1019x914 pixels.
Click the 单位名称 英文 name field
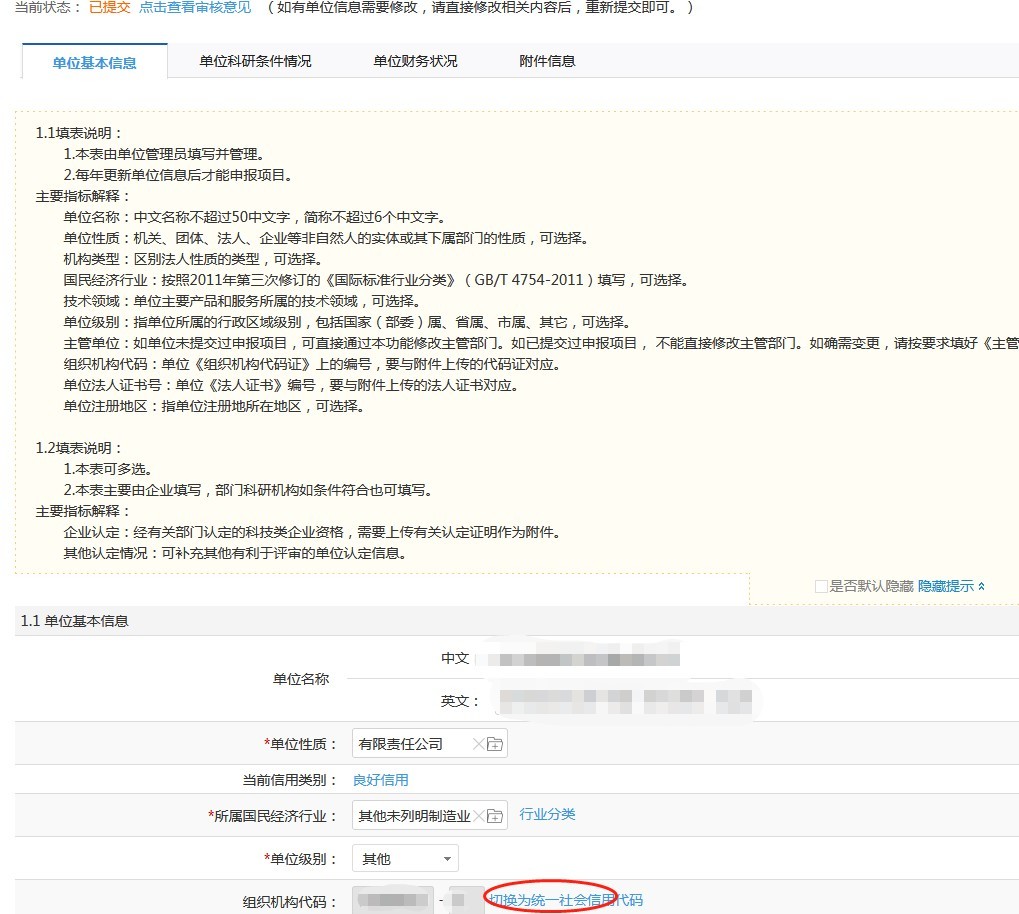pyautogui.click(x=625, y=701)
